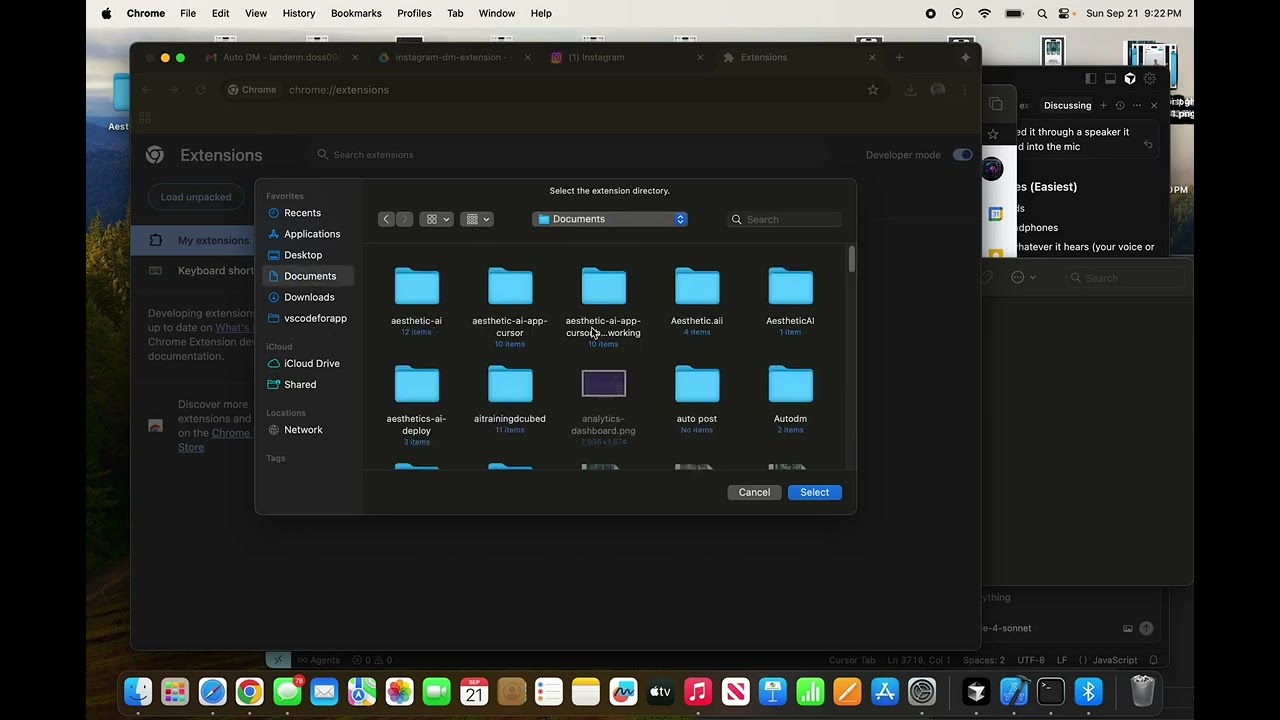Open Photos from the Dock

[x=399, y=691]
